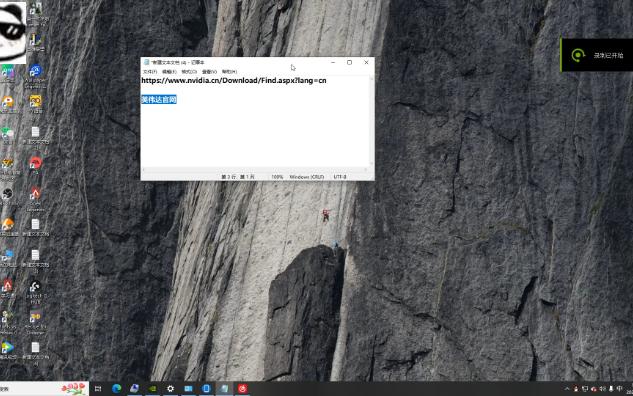
Task: Click the NVIDIA download URL text line
Action: pos(234,80)
